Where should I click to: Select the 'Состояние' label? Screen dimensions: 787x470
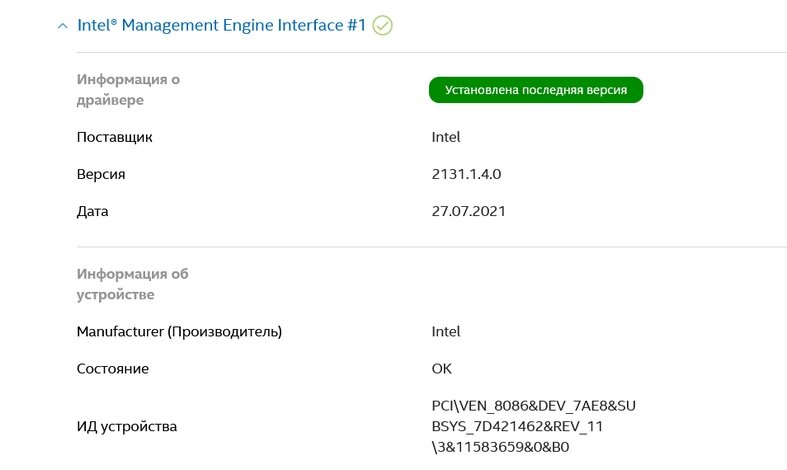(113, 369)
